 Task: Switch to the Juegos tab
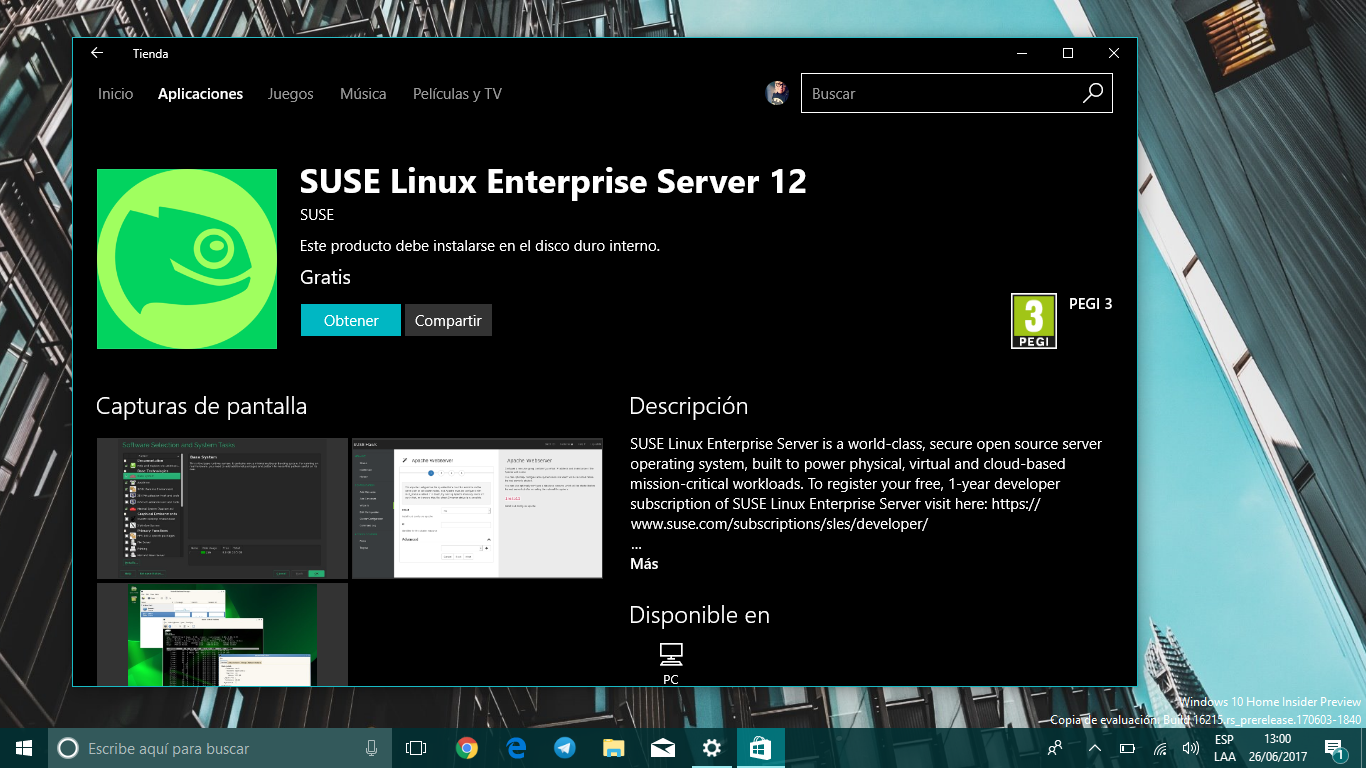290,93
